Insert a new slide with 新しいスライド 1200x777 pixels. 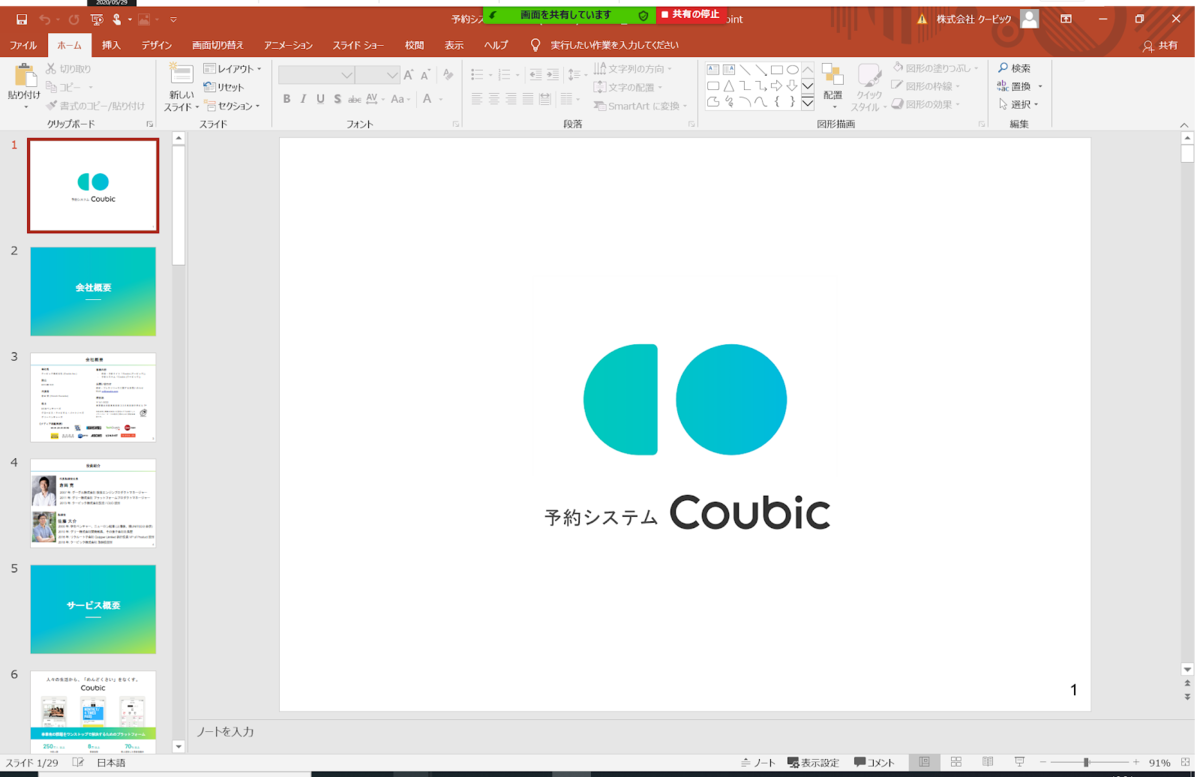(x=181, y=87)
